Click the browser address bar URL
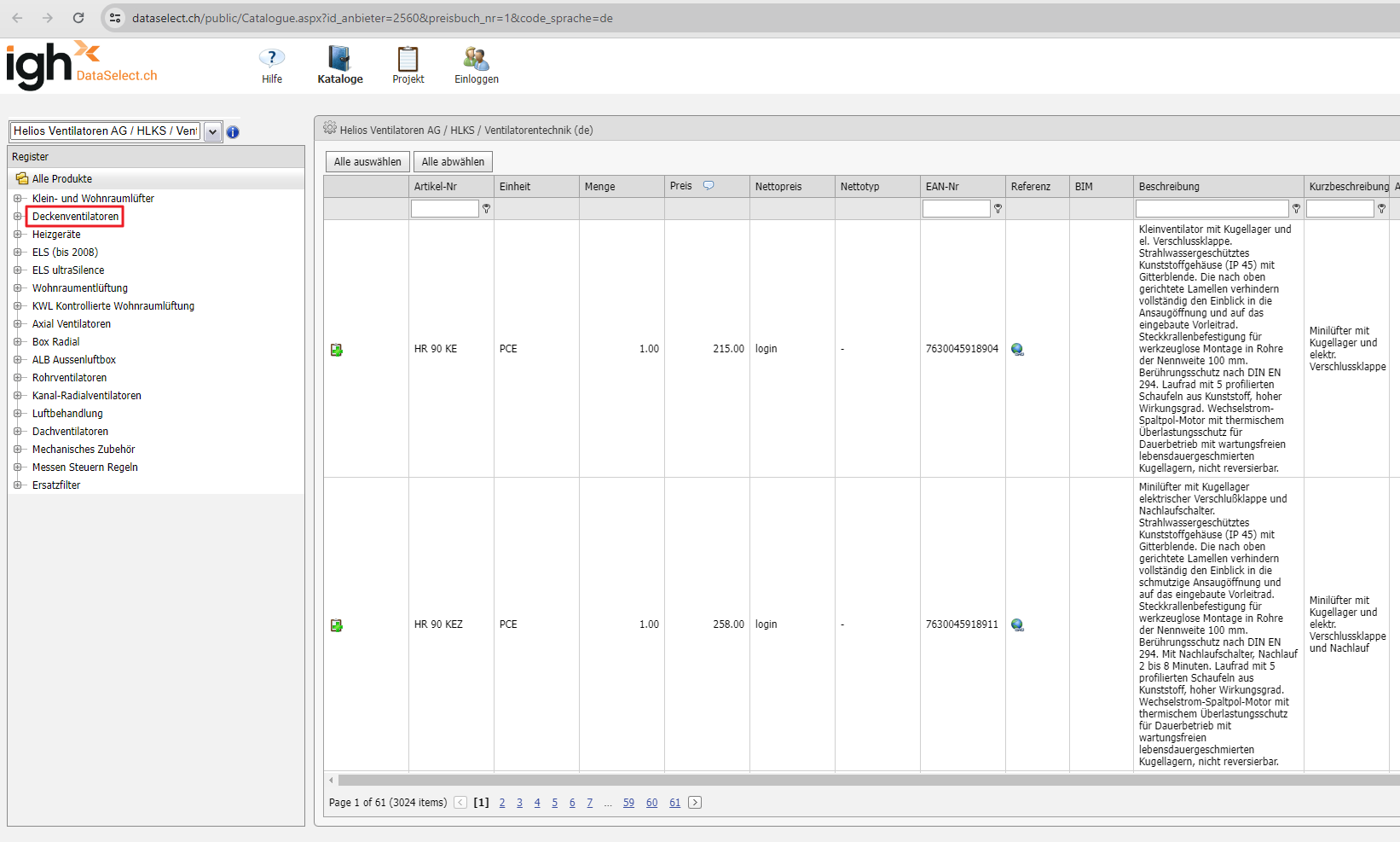Viewport: 1400px width, 842px height. (373, 18)
